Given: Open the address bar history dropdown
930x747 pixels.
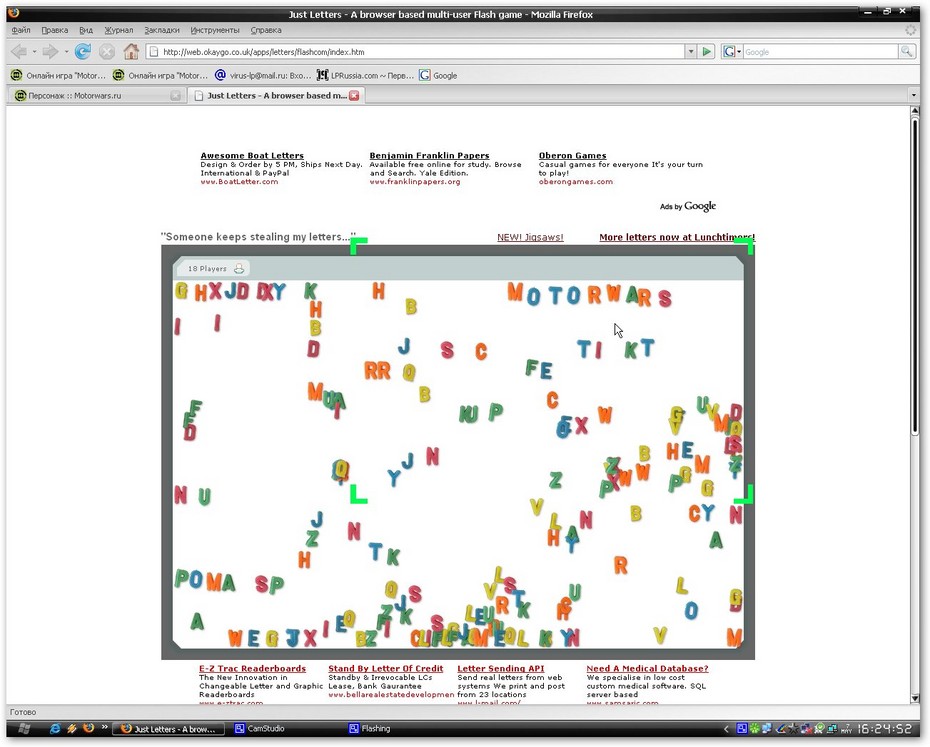Looking at the screenshot, I should (691, 52).
